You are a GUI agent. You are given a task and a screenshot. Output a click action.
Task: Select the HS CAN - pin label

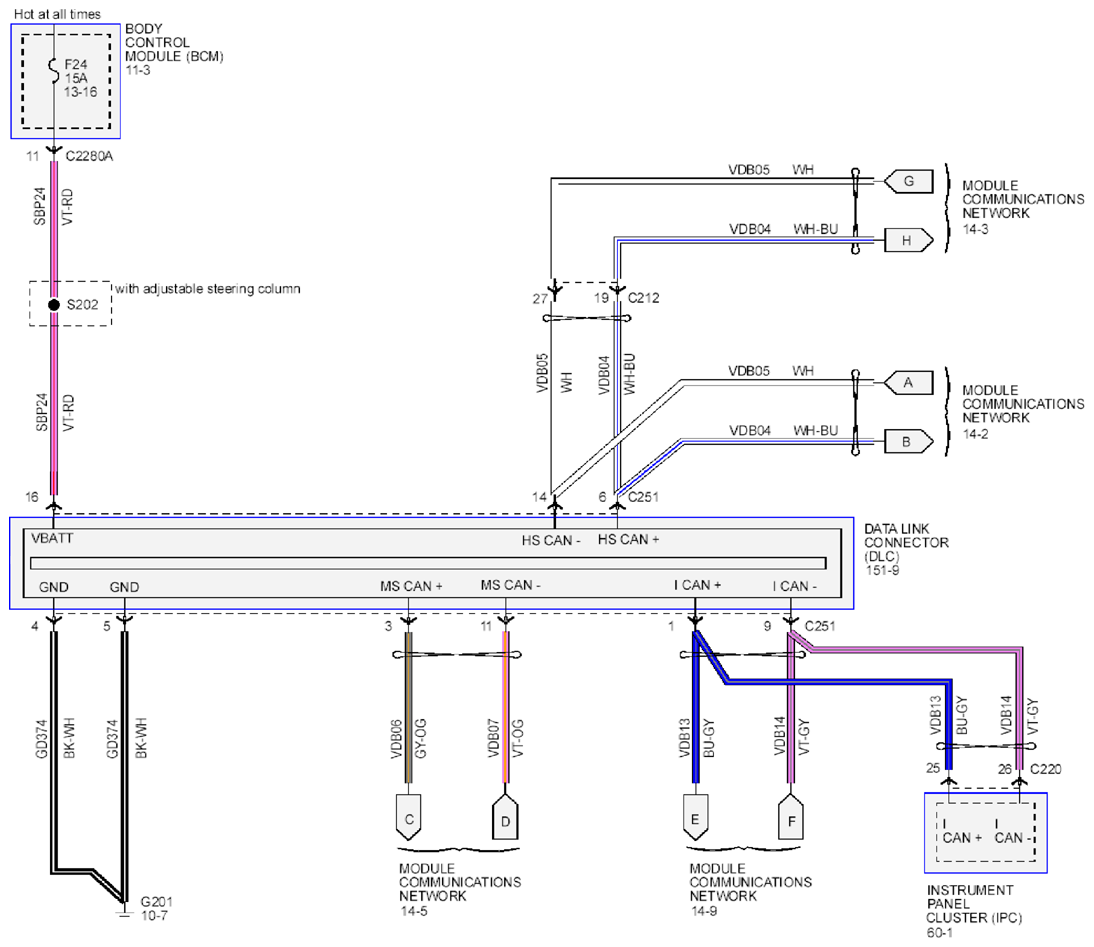pyautogui.click(x=551, y=540)
